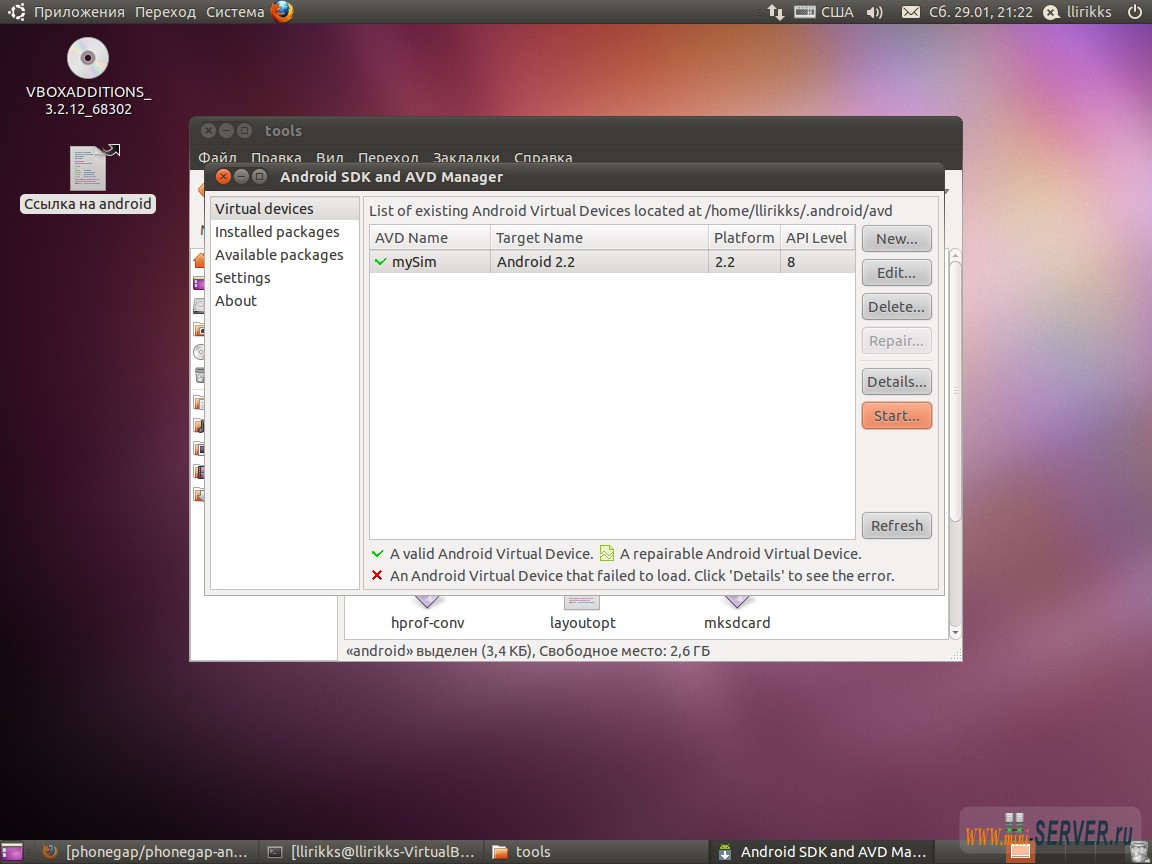Switch to the phonegap Firefox taskbar item
The height and width of the screenshot is (864, 1152).
click(145, 852)
